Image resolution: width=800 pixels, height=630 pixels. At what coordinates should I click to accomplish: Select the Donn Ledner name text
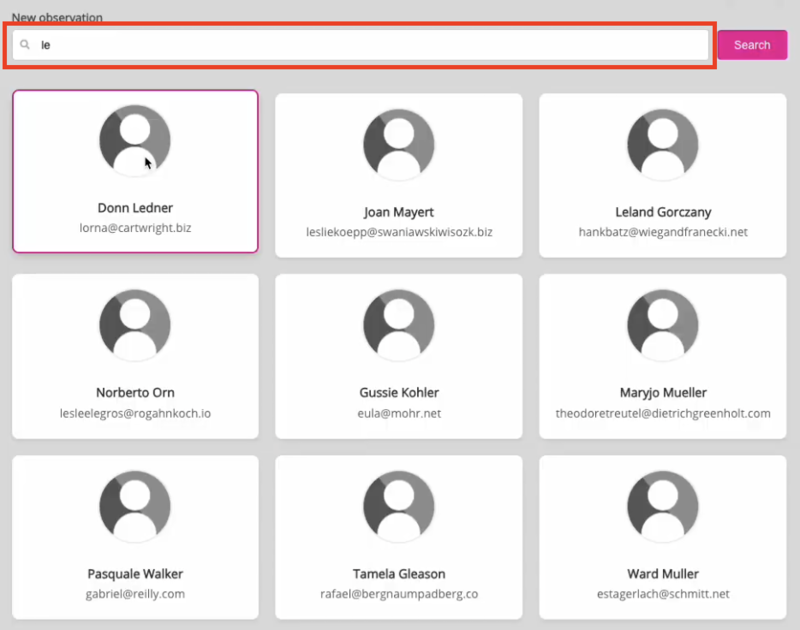135,208
